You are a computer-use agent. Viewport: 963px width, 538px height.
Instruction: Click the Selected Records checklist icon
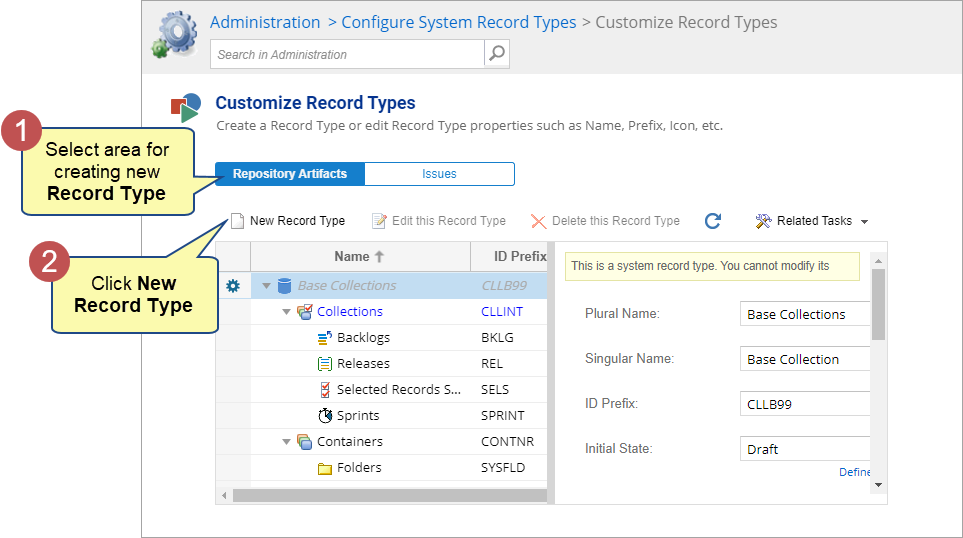(x=324, y=390)
